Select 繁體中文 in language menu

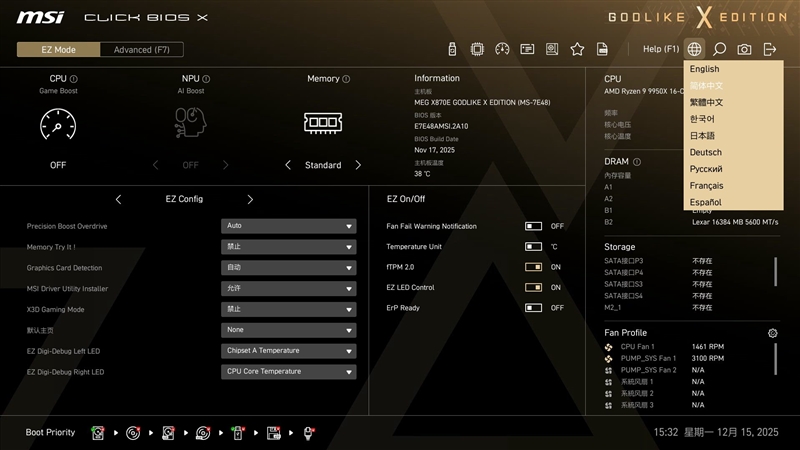point(733,102)
